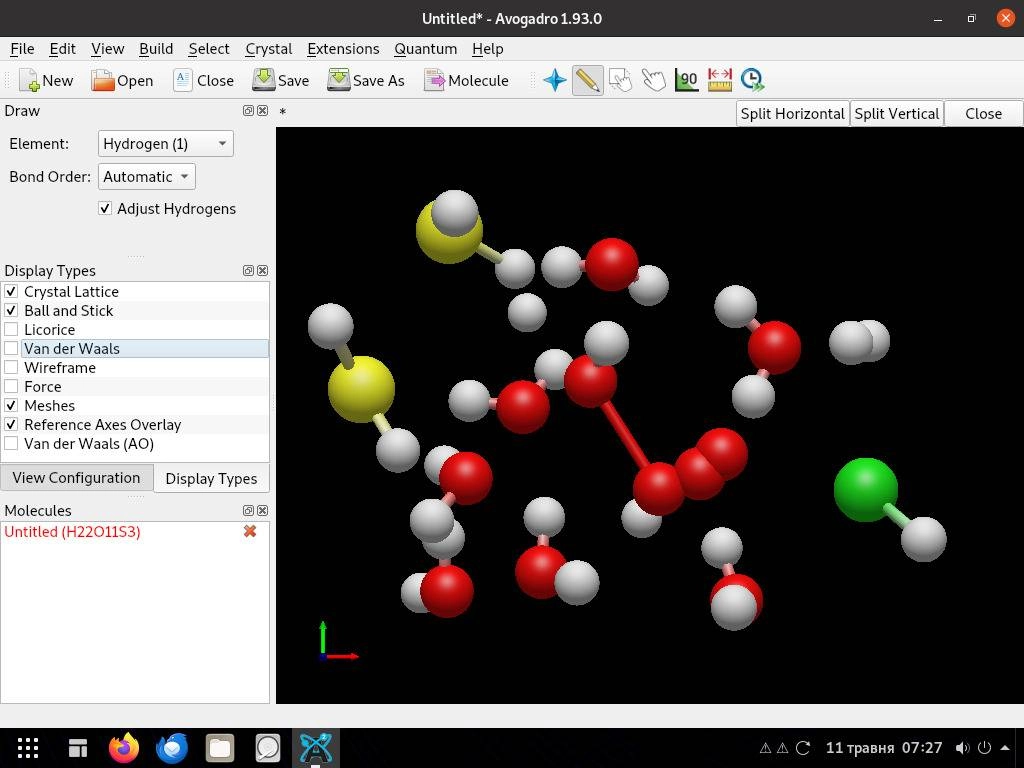Viewport: 1024px width, 768px height.
Task: Open the Bond Order dropdown
Action: (x=146, y=176)
